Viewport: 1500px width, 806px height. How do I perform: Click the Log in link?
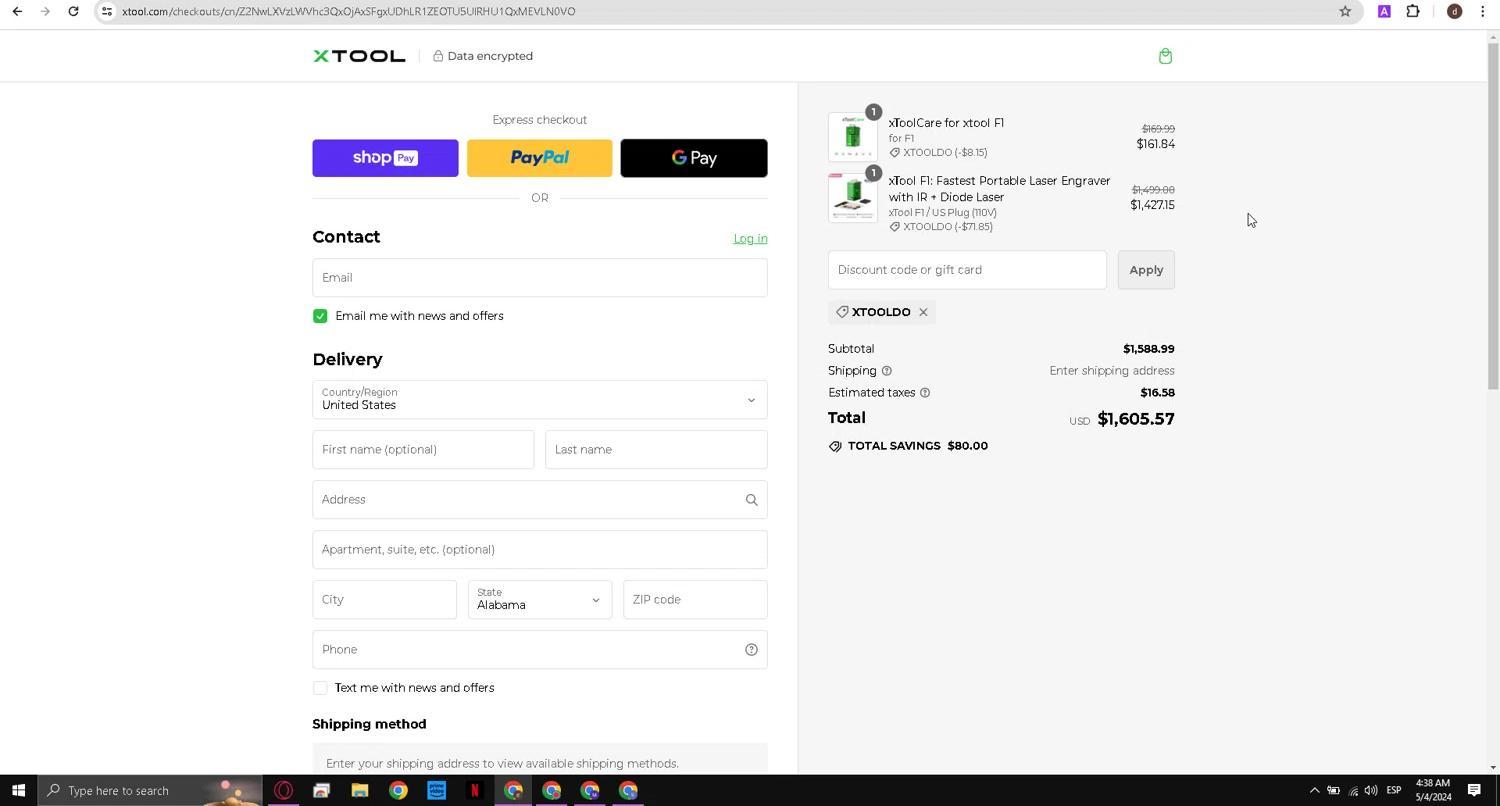click(750, 239)
